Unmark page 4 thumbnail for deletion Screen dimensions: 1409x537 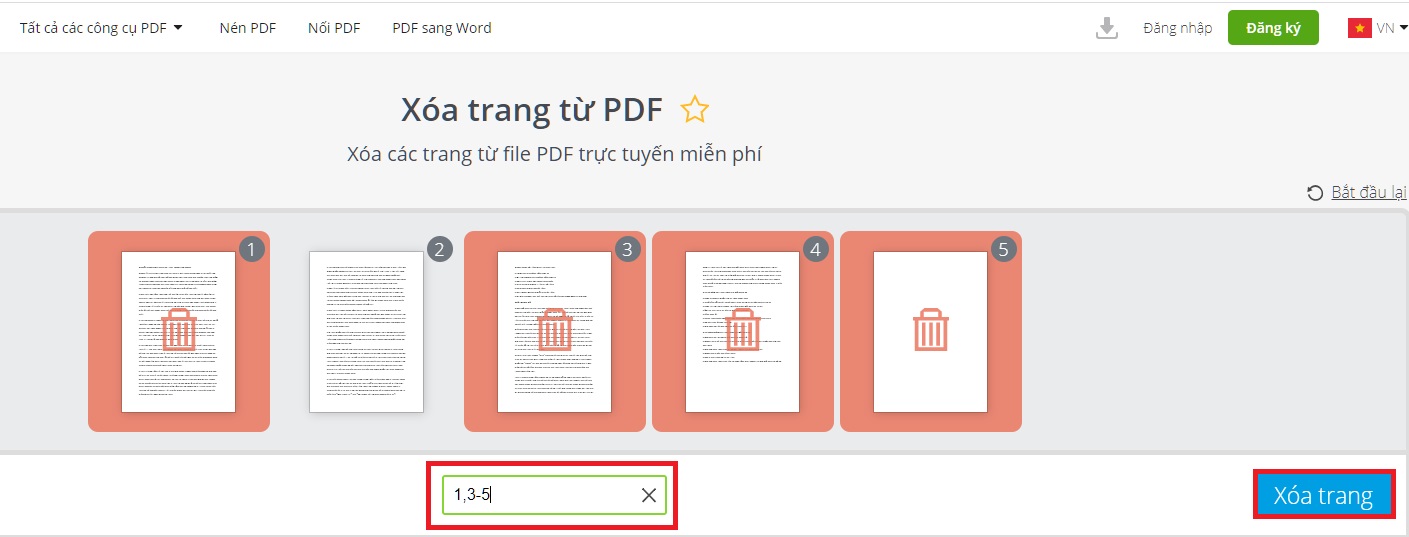[x=743, y=332]
